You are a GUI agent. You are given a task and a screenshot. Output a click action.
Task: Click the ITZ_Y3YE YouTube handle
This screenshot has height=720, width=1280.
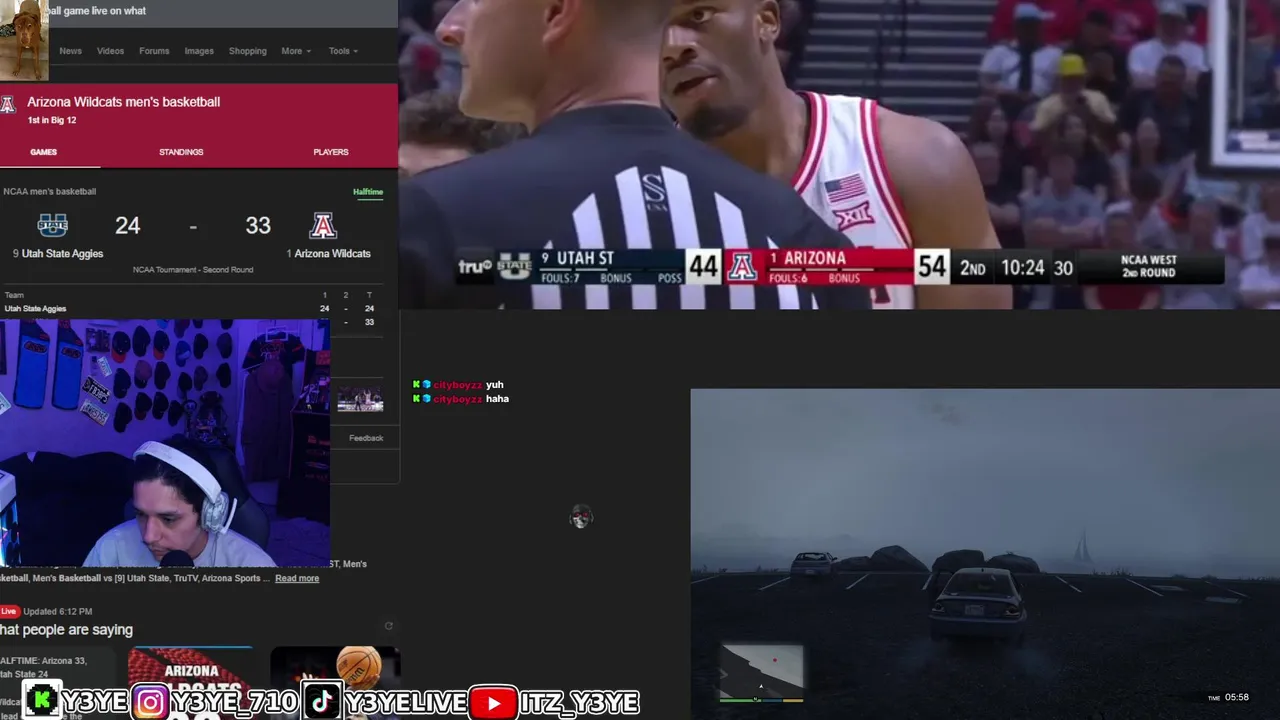(579, 704)
